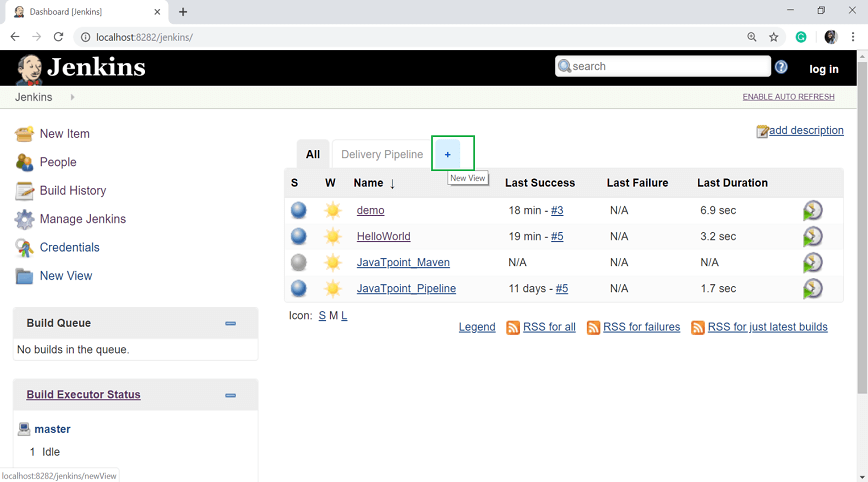Reload the browser page
Viewport: 868px width, 482px height.
(x=58, y=37)
